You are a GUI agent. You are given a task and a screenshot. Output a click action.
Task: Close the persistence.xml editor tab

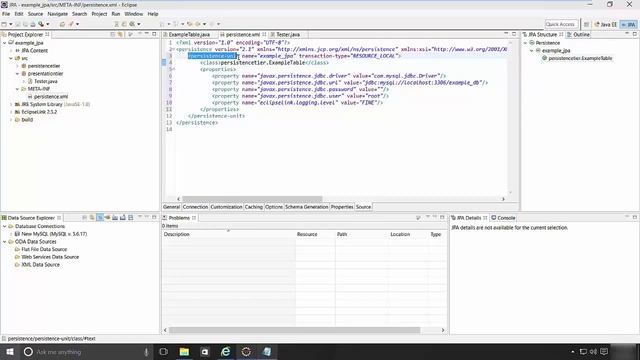click(264, 35)
